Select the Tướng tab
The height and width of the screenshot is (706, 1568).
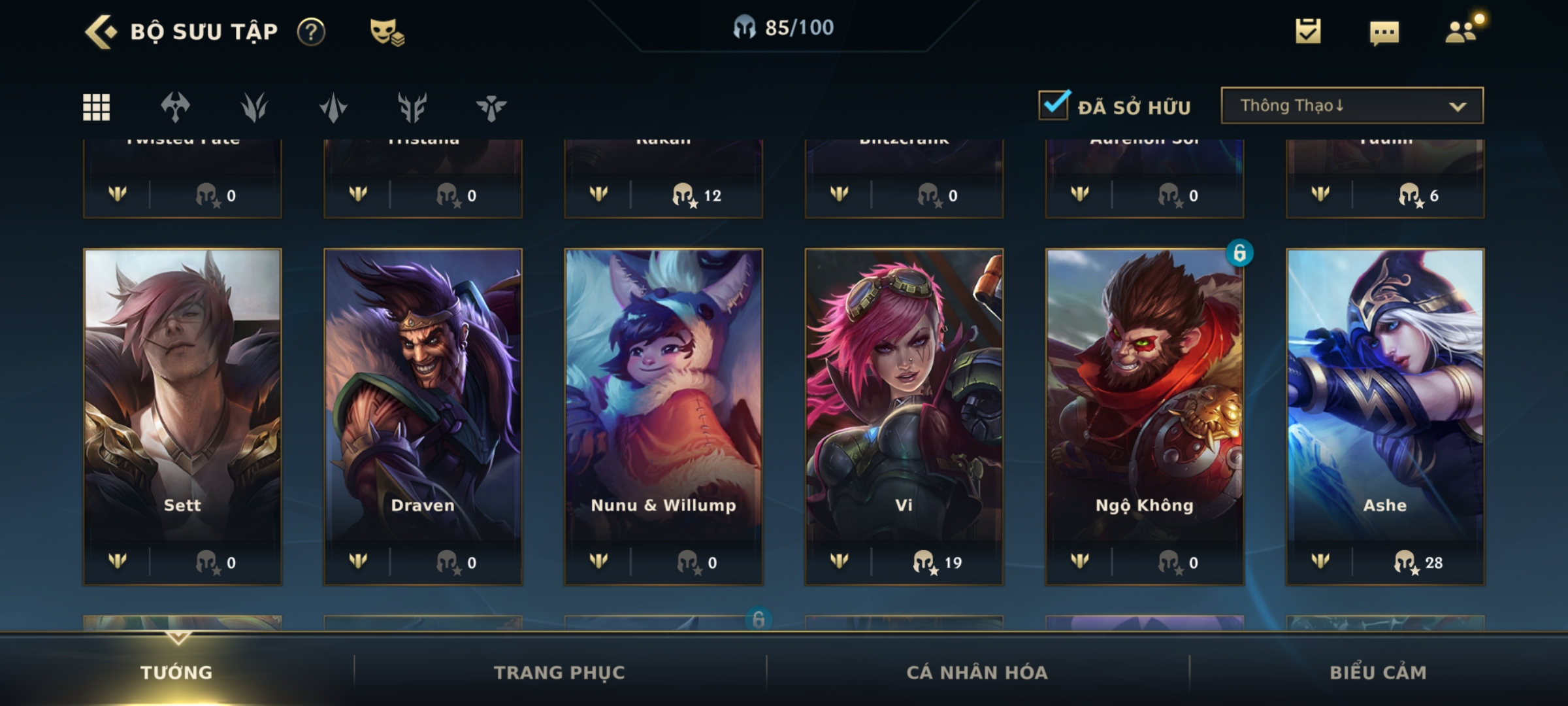click(x=176, y=672)
